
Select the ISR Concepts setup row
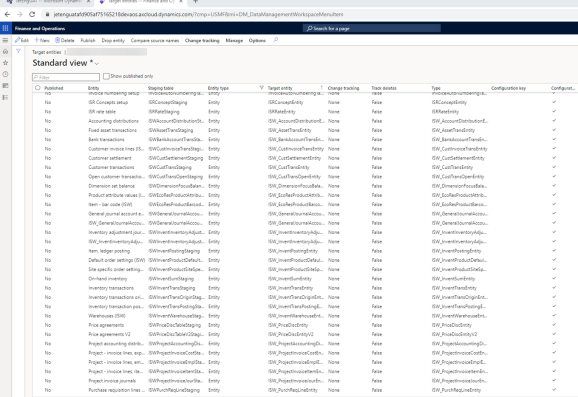pyautogui.click(x=305, y=102)
